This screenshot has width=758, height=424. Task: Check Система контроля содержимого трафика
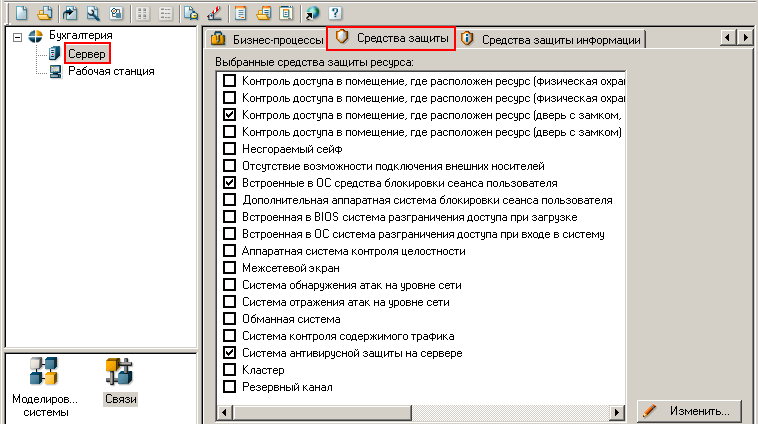point(229,336)
